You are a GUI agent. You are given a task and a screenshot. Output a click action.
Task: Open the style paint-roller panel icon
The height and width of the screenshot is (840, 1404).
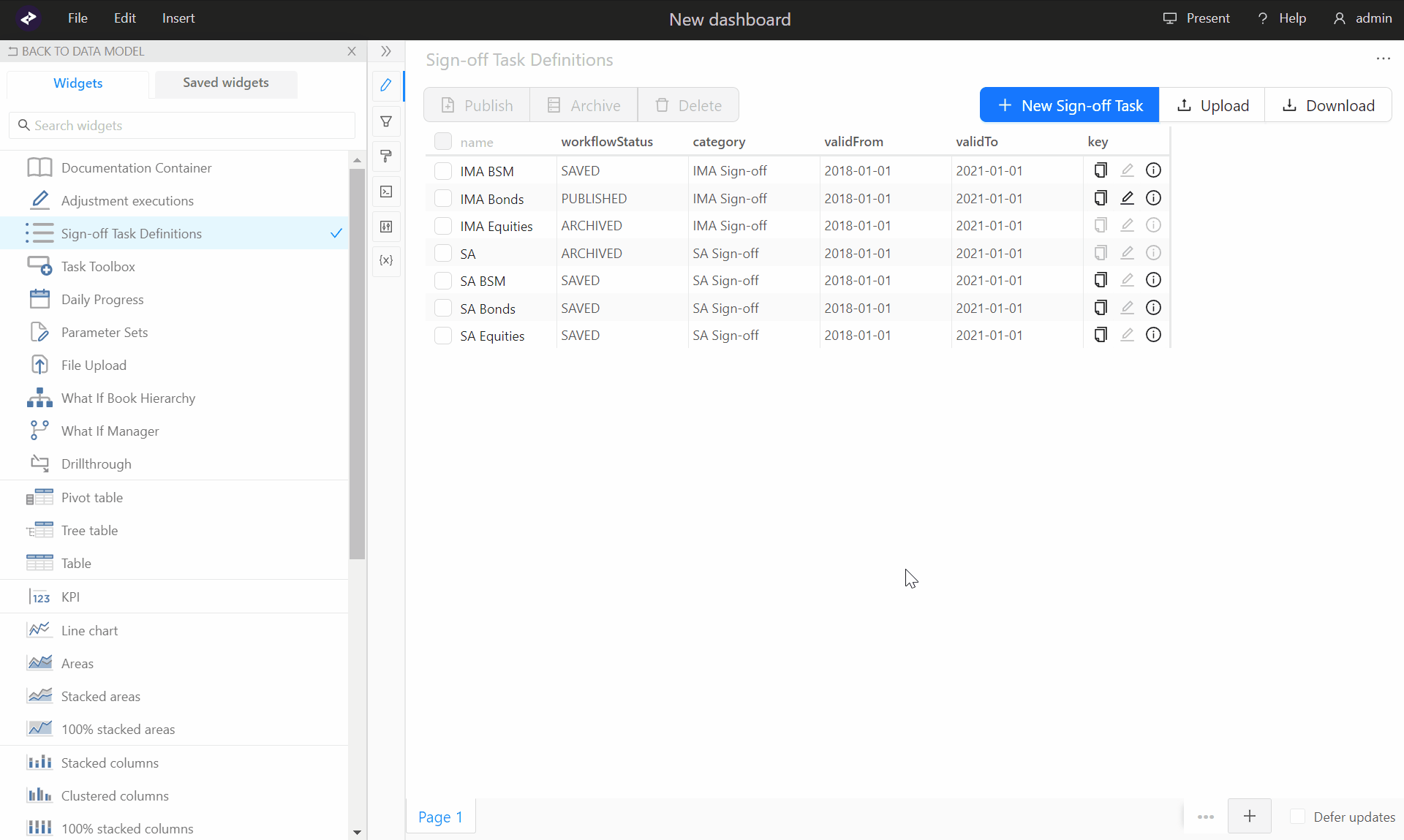386,156
